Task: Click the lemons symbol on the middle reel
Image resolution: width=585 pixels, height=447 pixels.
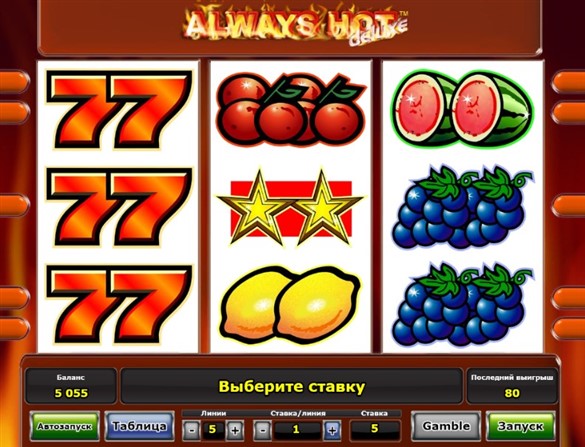Action: point(291,305)
